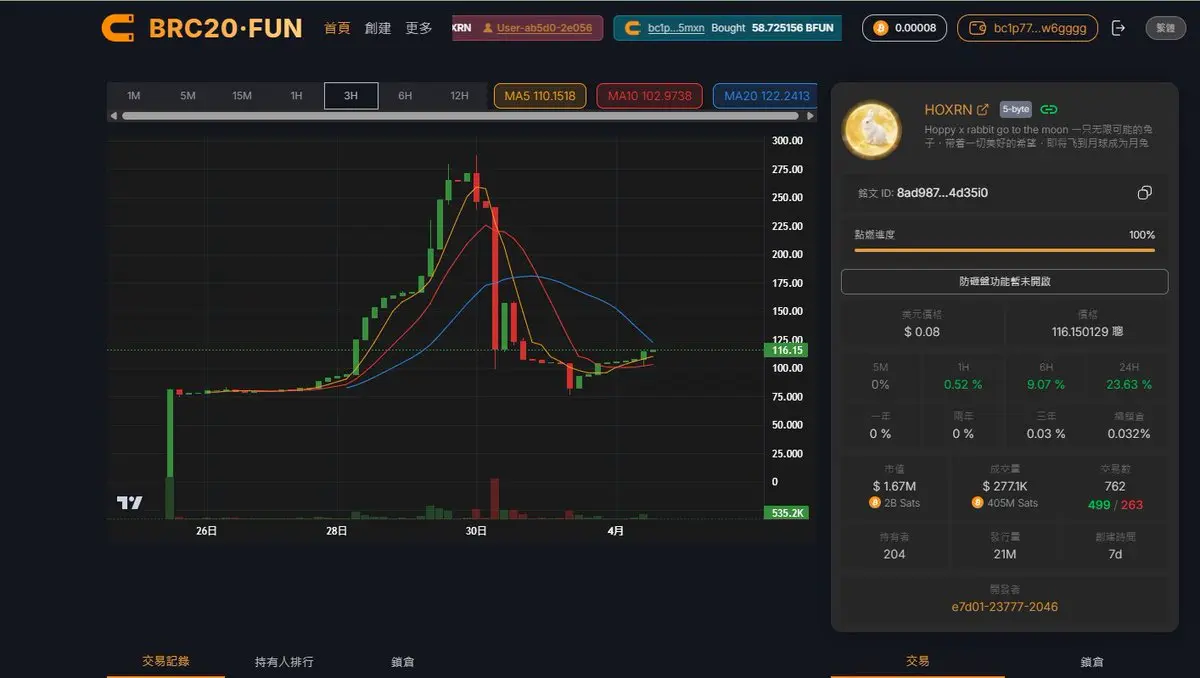
Task: Select the 15M timeframe
Action: (242, 96)
